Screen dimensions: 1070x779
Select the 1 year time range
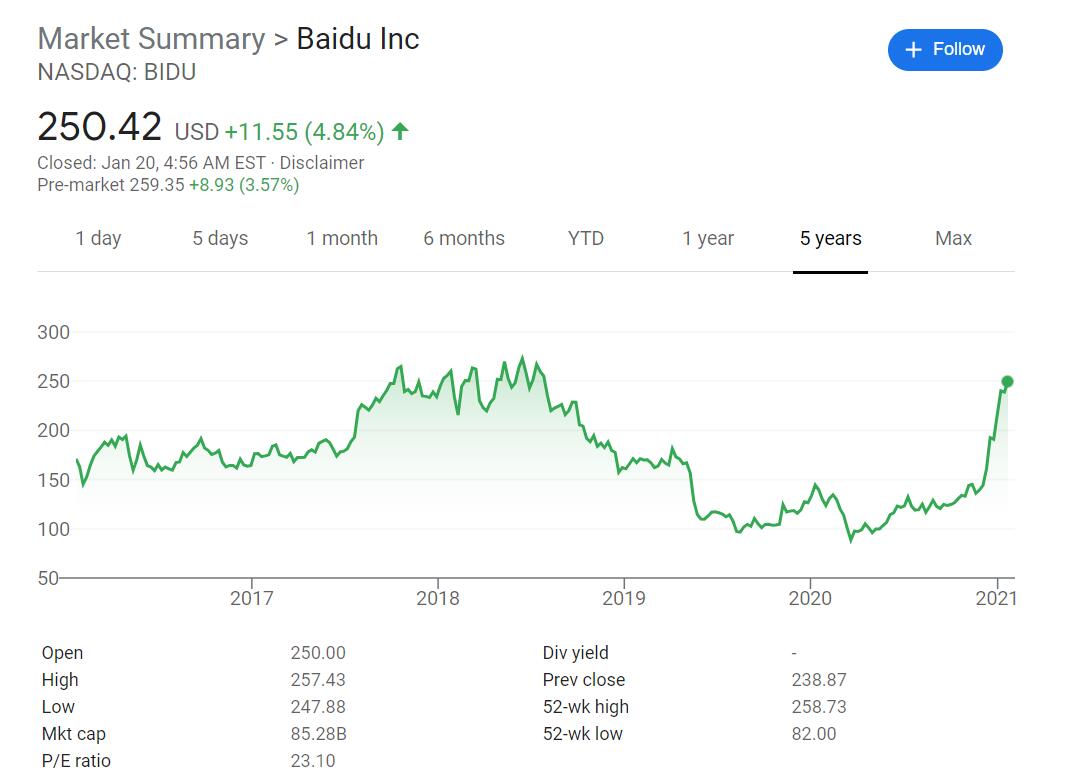point(708,238)
